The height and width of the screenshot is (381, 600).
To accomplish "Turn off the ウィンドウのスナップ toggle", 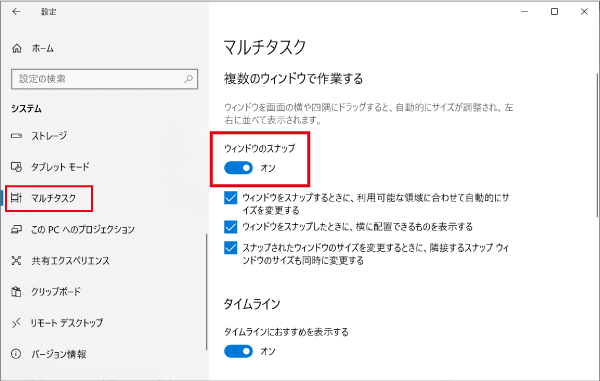I will (x=238, y=168).
